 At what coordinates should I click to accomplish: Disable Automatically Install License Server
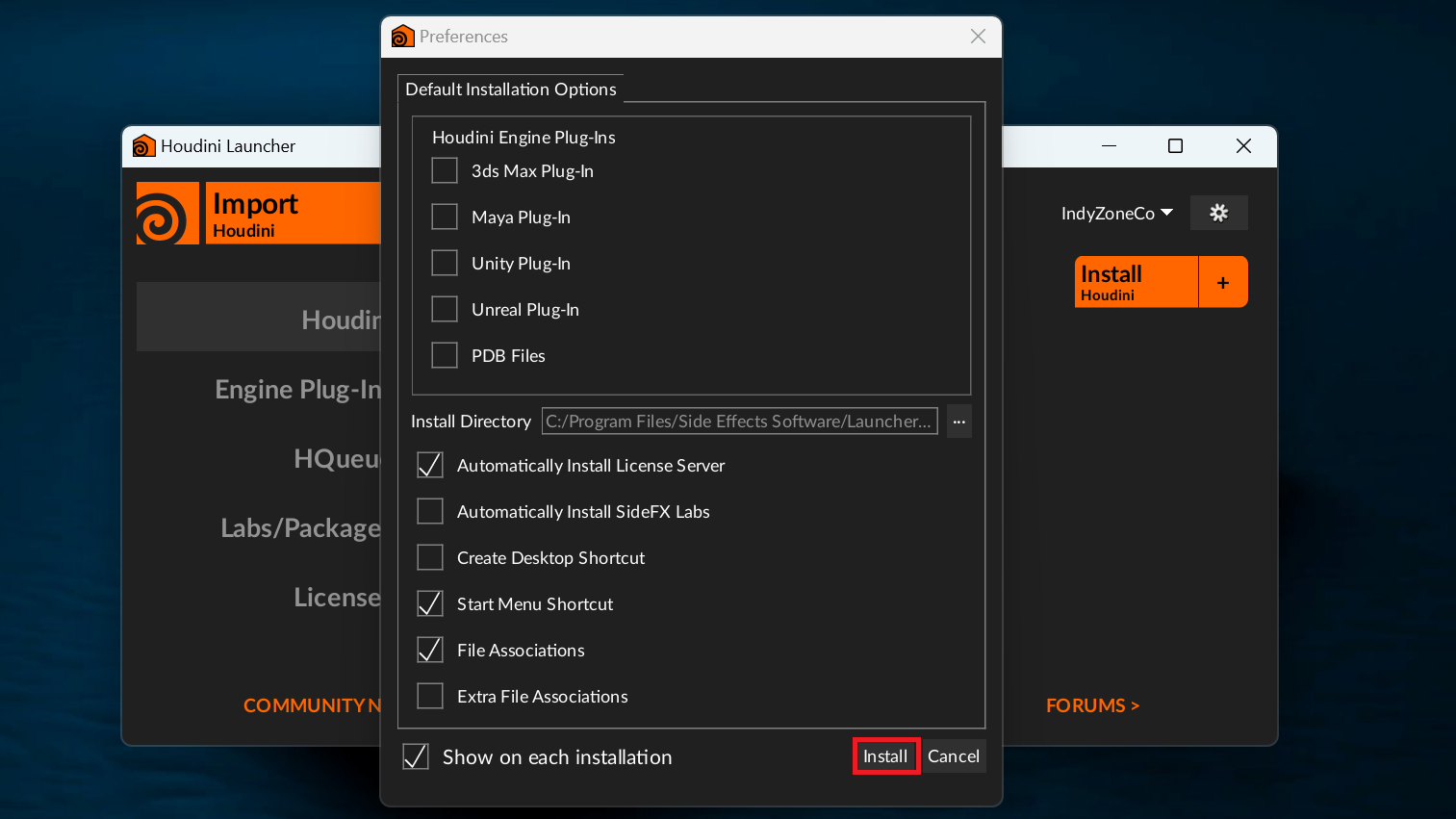click(x=430, y=465)
